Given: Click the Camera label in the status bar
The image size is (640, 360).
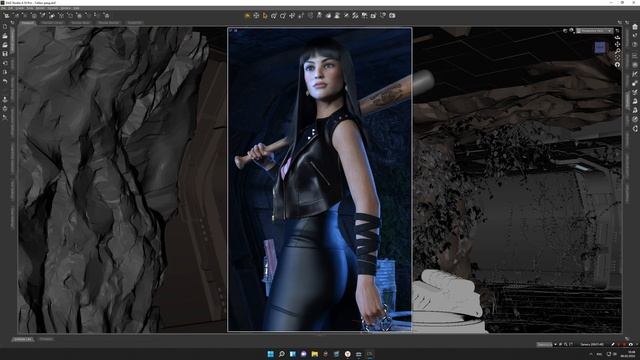Looking at the screenshot, I should [x=592, y=344].
